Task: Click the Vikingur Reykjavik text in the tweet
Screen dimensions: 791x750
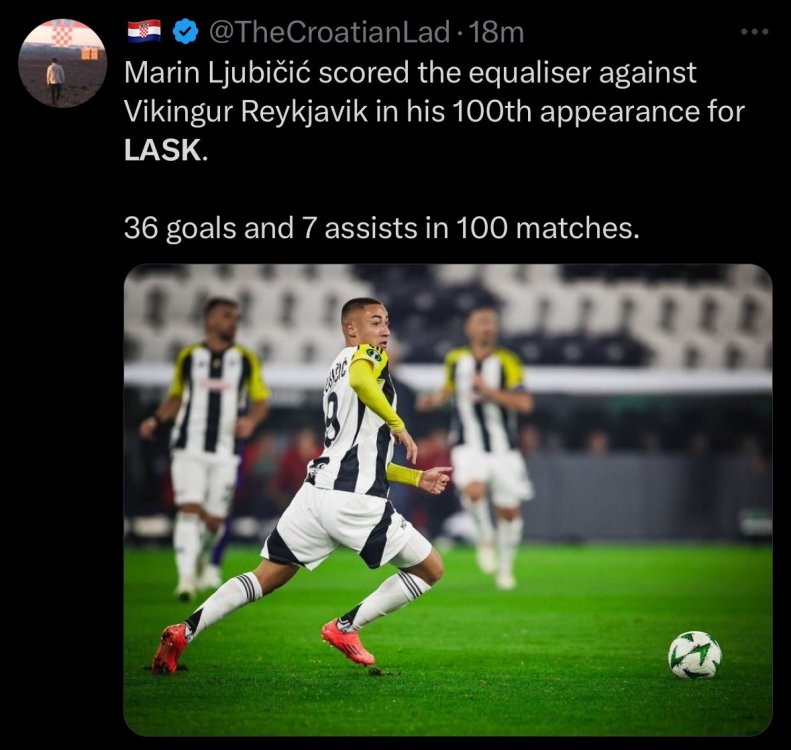Action: pos(246,111)
